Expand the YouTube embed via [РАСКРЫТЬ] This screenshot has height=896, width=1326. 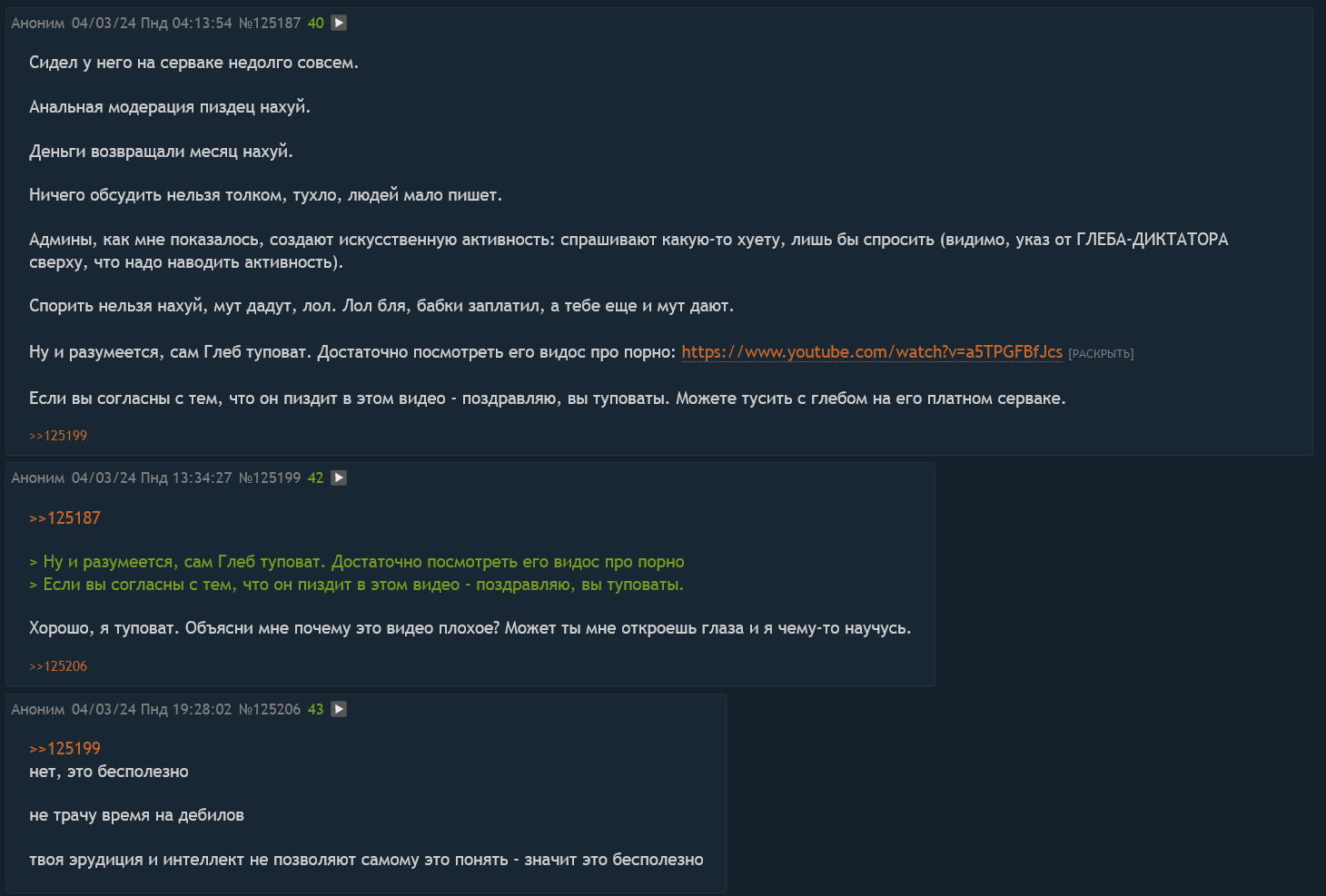[1101, 354]
